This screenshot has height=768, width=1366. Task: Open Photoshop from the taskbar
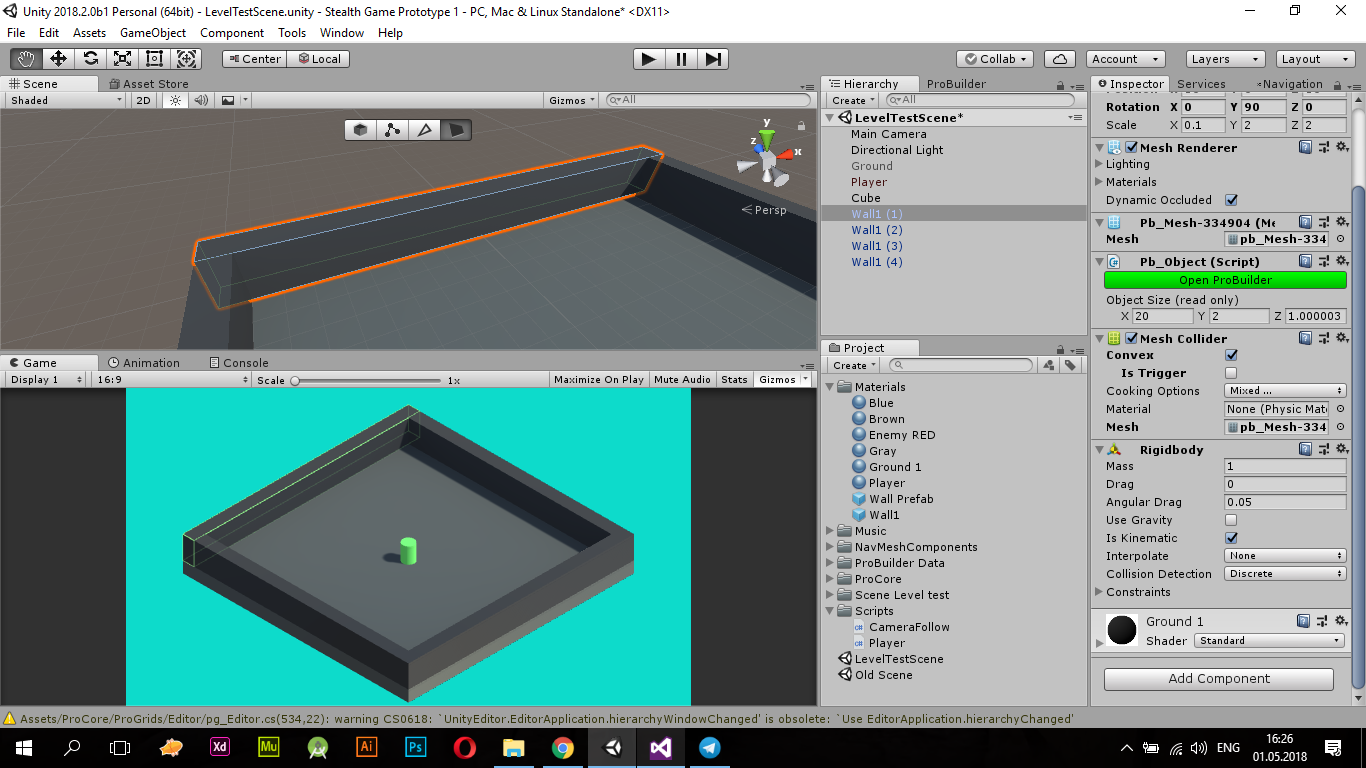[416, 747]
